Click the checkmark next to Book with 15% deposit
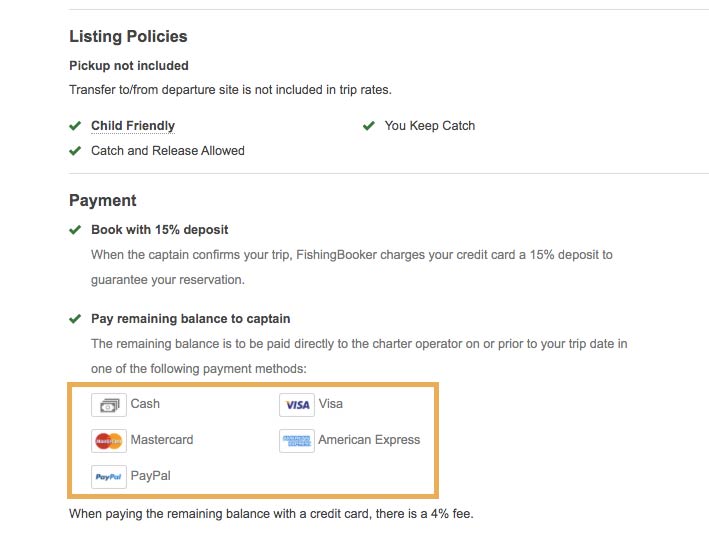This screenshot has height=549, width=709. [75, 230]
